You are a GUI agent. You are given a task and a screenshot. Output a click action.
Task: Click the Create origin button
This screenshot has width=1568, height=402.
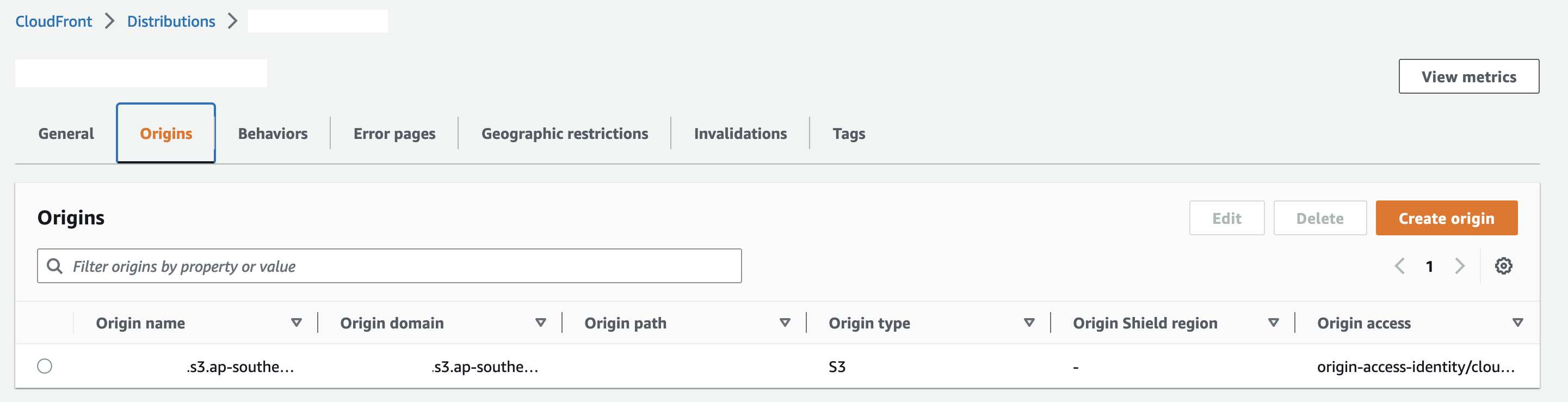[1446, 218]
